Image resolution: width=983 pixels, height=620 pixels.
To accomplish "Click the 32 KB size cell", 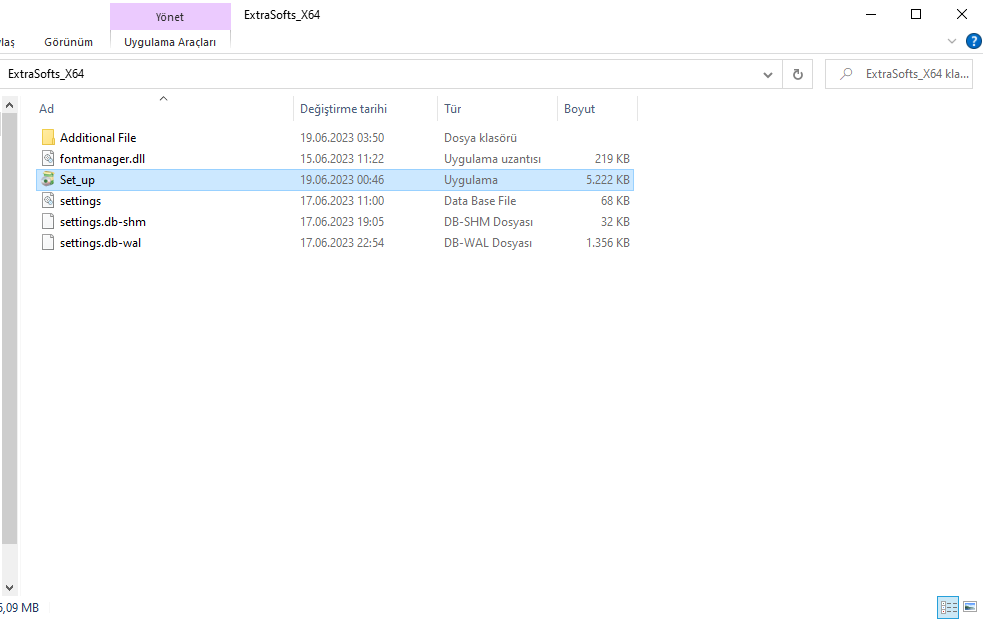I will point(615,221).
